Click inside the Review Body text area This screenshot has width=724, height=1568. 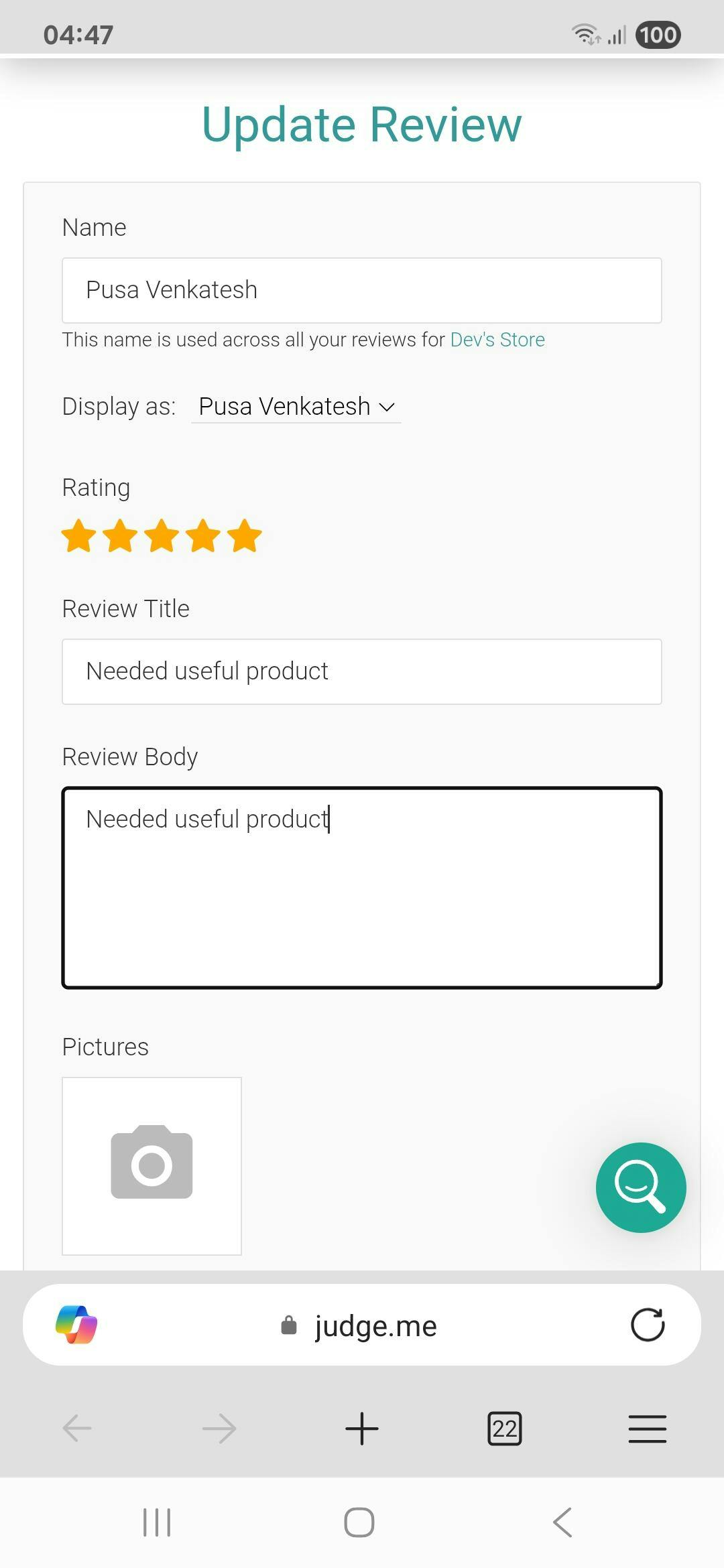pos(362,887)
